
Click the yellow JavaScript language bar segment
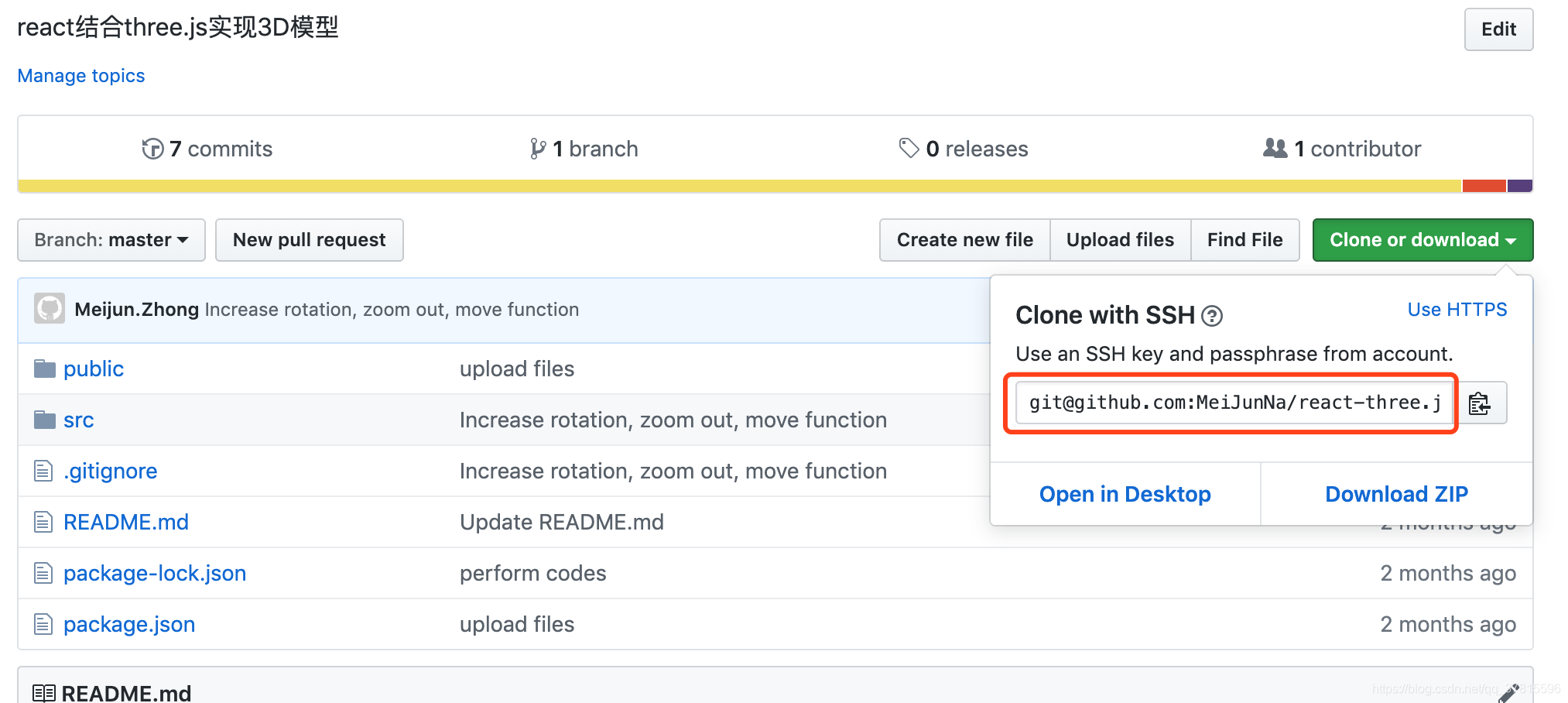pyautogui.click(x=740, y=186)
